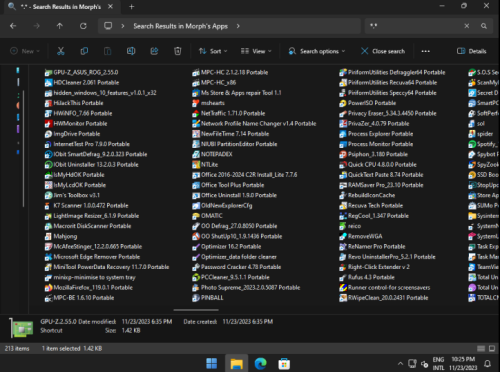
Task: Click Close search button
Action: (x=383, y=51)
